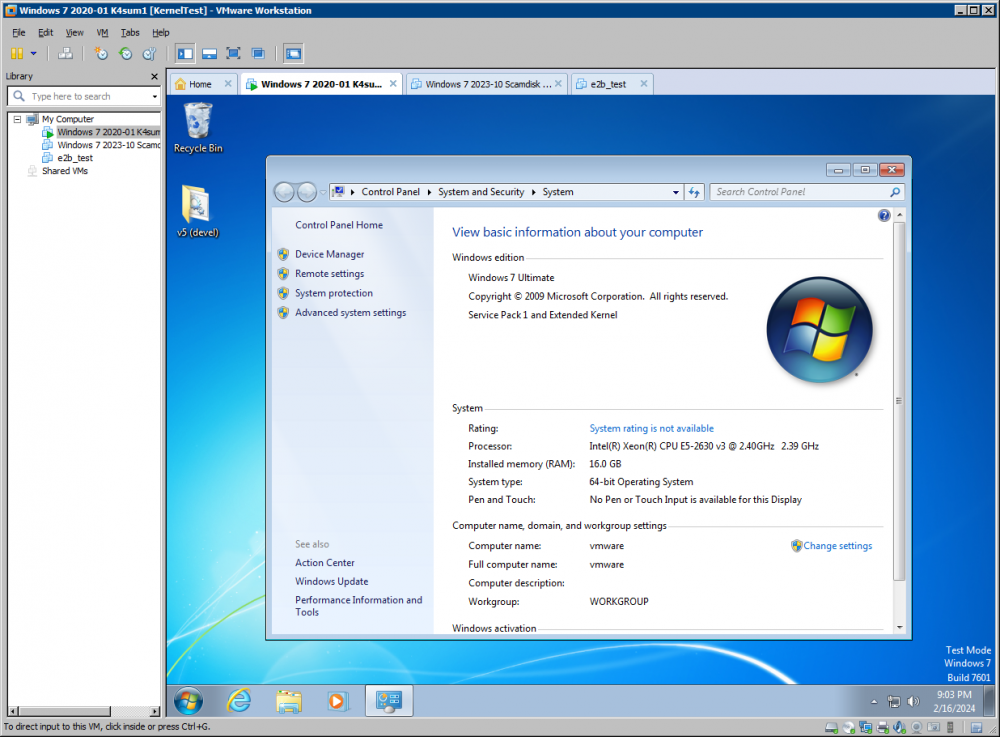Click the Unity mode toolbar icon

coord(258,53)
